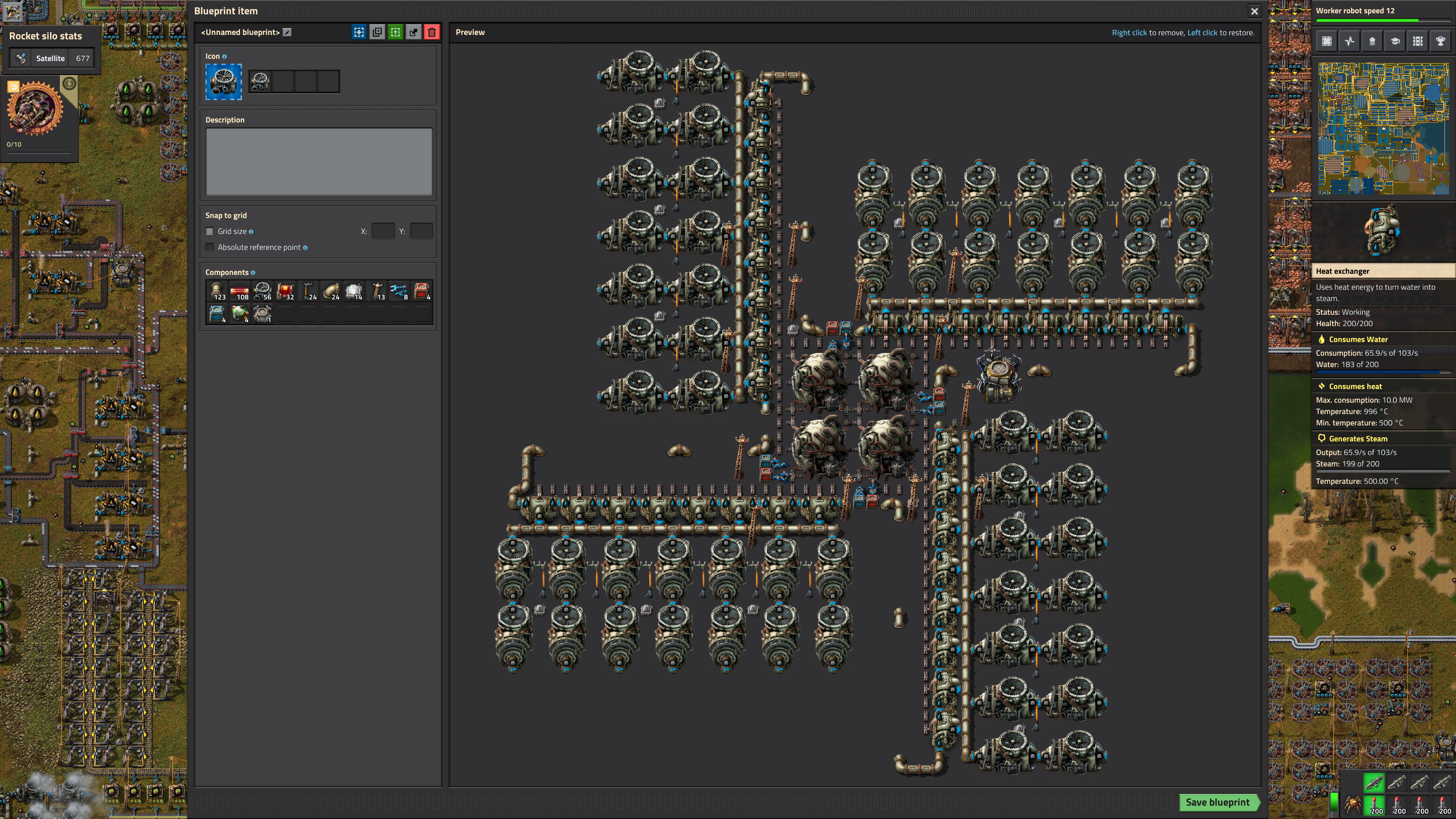Click the Save blueprint button

1218,802
